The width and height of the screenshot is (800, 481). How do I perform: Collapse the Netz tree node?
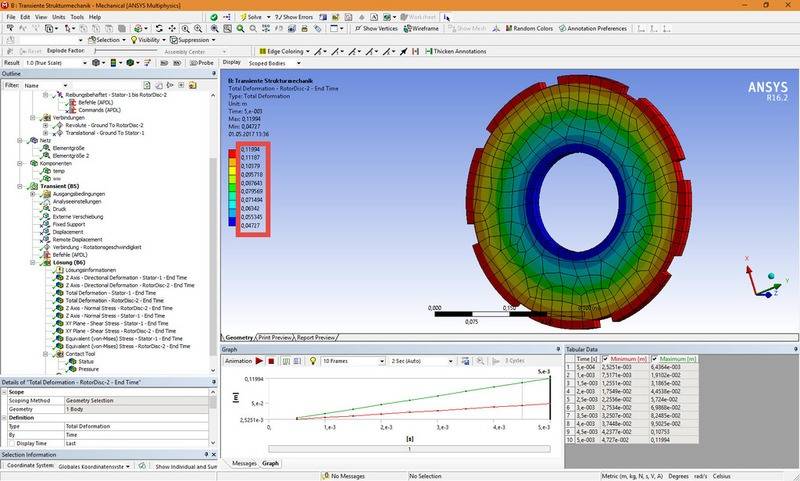tap(20, 140)
